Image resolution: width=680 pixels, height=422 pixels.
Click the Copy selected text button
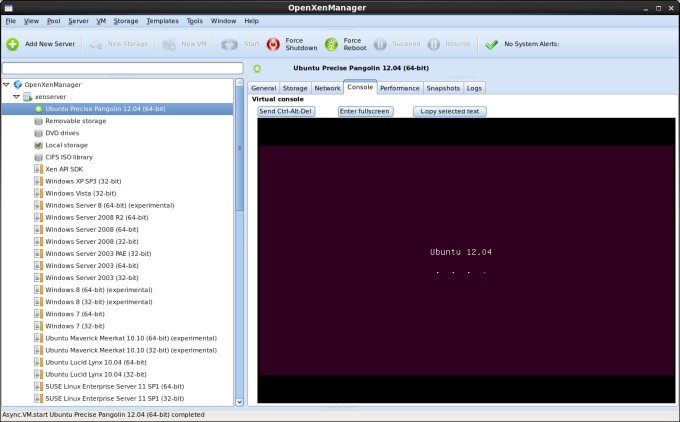pyautogui.click(x=450, y=111)
